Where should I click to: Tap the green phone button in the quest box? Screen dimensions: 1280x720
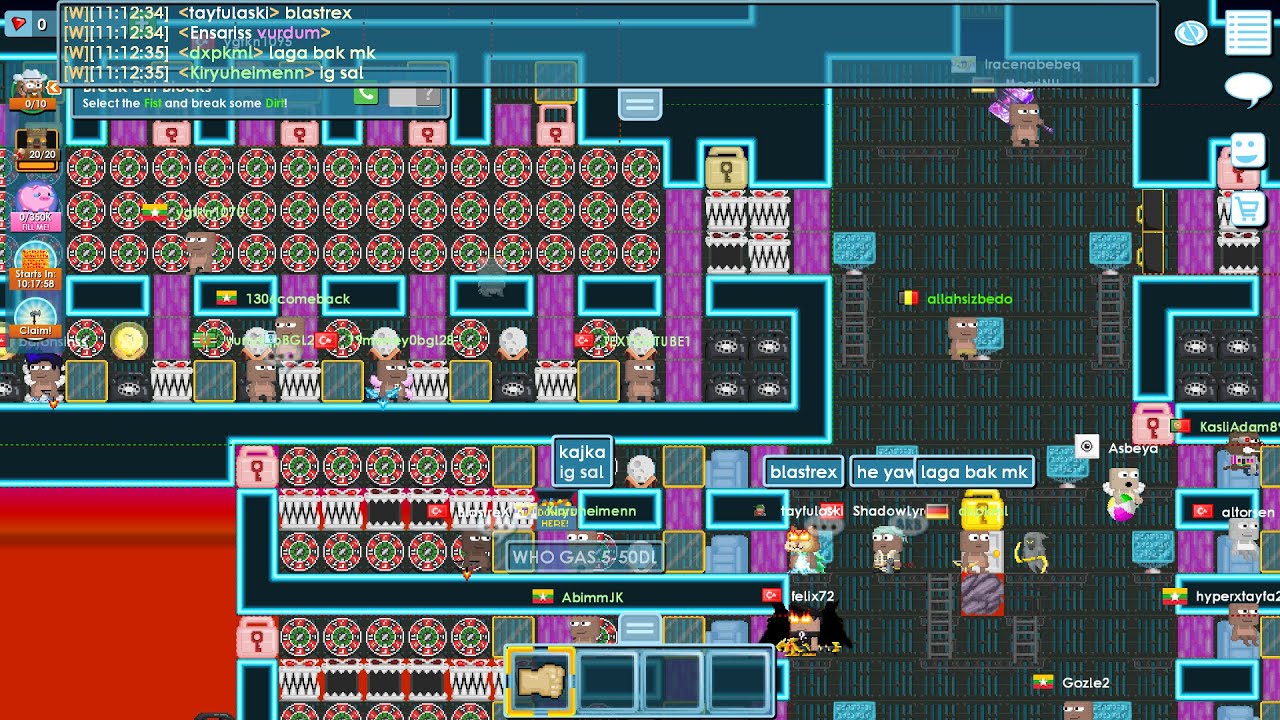366,95
